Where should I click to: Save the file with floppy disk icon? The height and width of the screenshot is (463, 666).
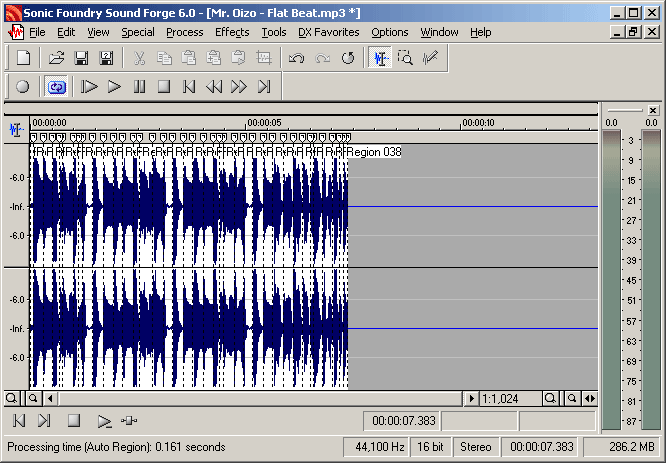click(x=82, y=58)
